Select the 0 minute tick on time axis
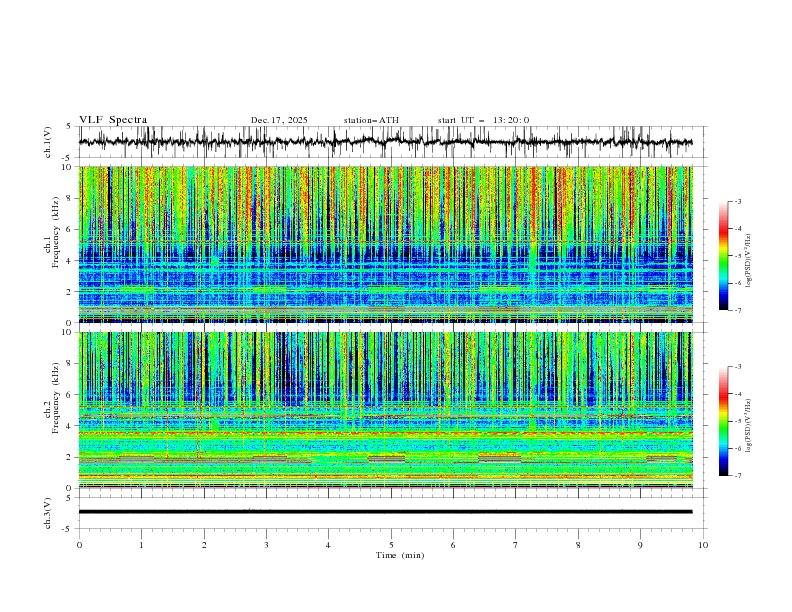 coord(79,545)
